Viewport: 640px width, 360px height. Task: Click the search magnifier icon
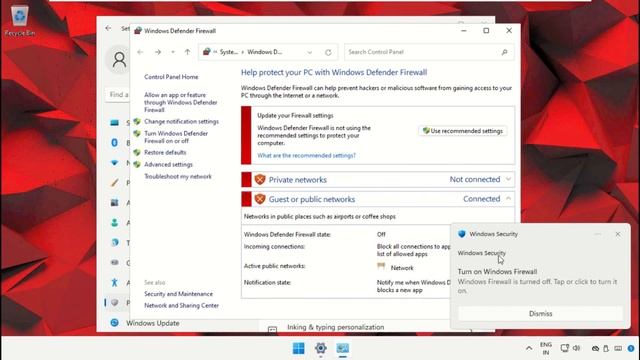click(x=504, y=52)
